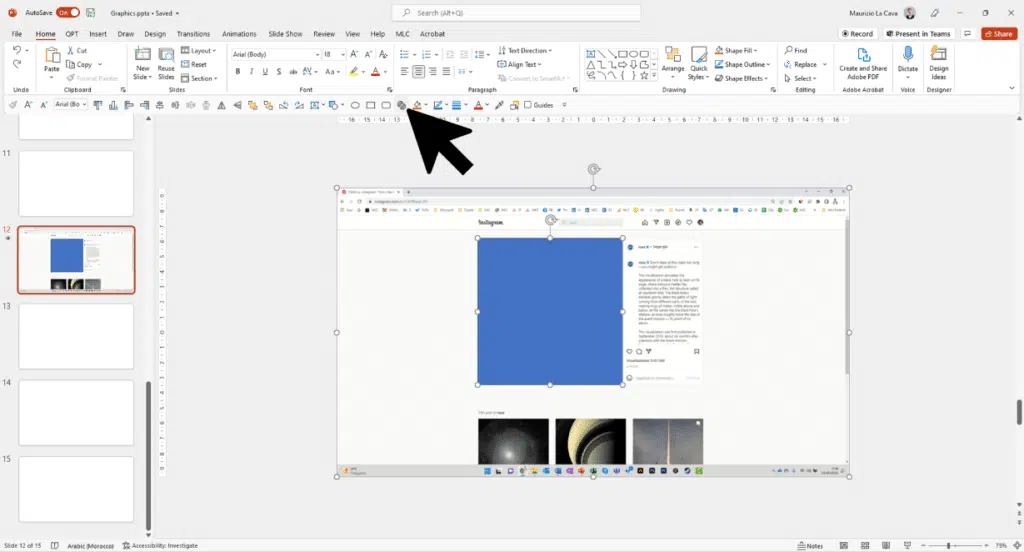Click the Share button
The height and width of the screenshot is (552, 1024).
pos(999,33)
